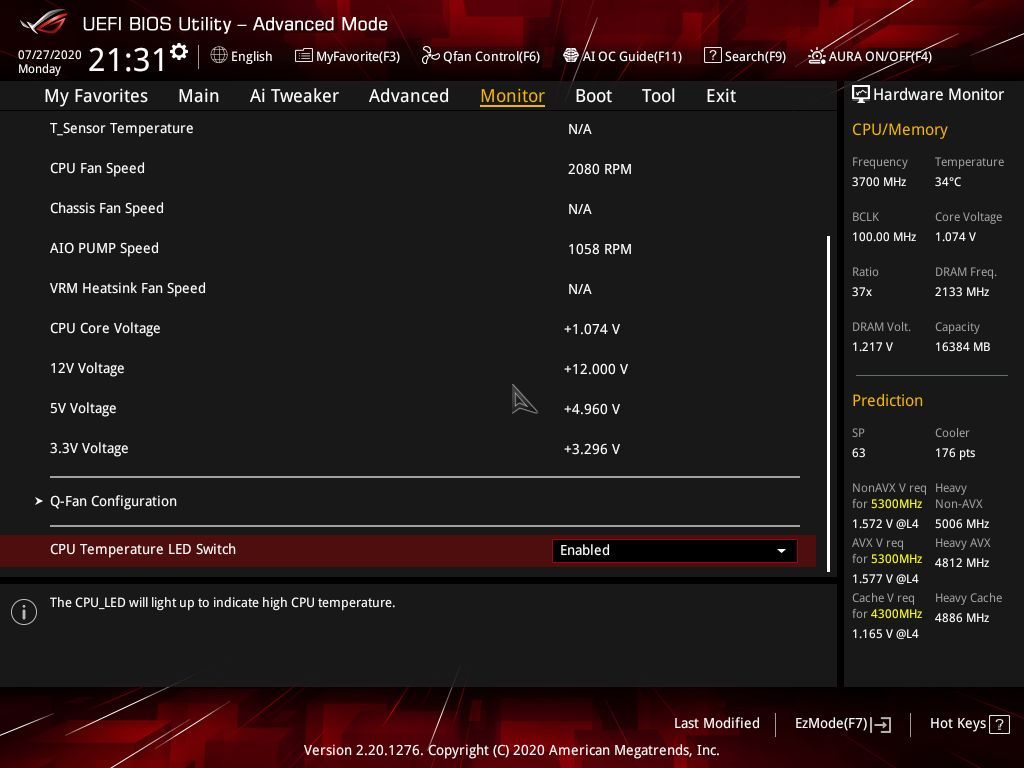Screen dimensions: 1024x768
Task: Click the 1058 RPM value
Action: click(x=600, y=249)
